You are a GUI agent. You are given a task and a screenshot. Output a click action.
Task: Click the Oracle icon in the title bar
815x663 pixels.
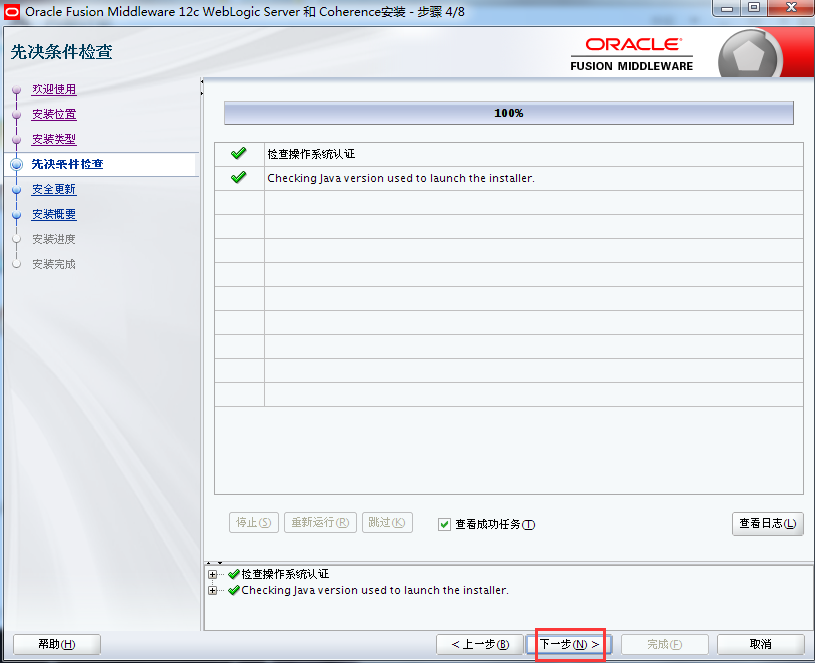pos(11,12)
